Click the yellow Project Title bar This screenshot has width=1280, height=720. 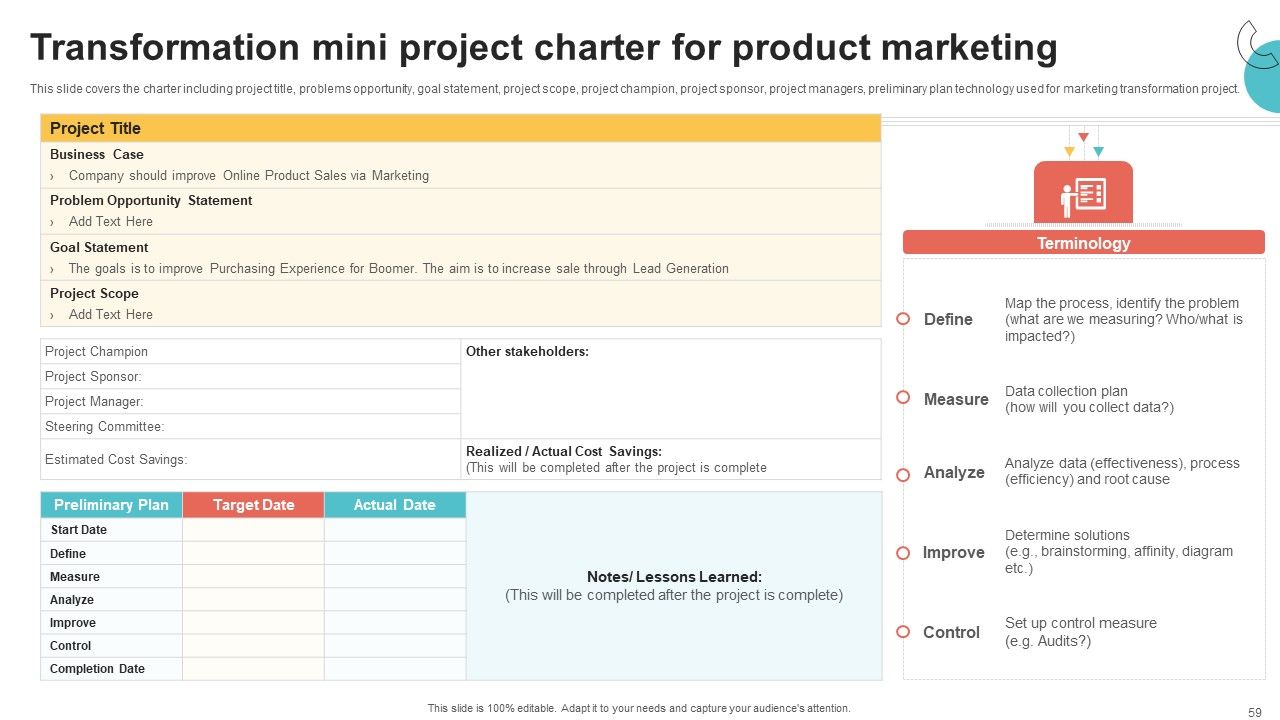tap(461, 128)
